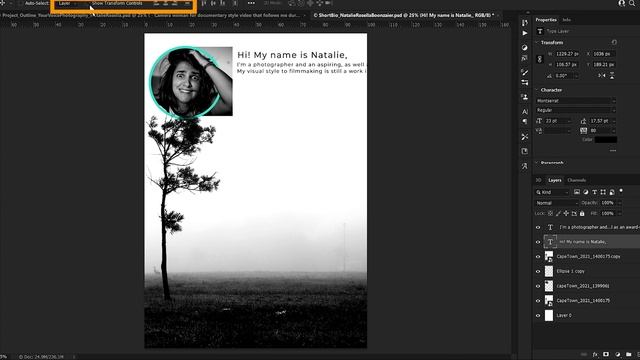Click prevent artboard auto-nesting lock icon
640x360 pixels.
pyautogui.click(x=574, y=213)
